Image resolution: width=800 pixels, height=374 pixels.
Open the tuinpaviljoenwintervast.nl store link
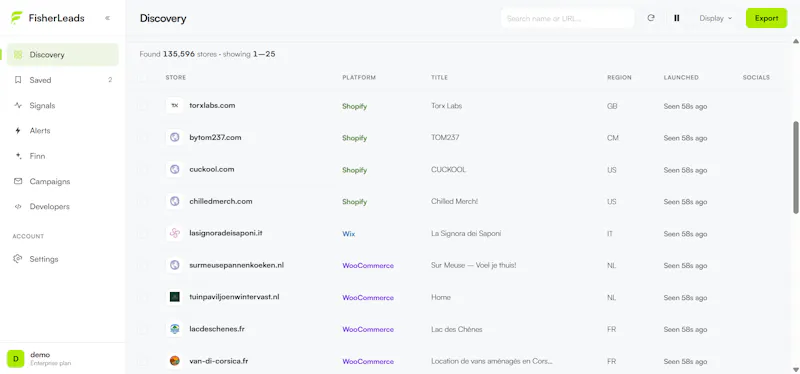click(235, 297)
